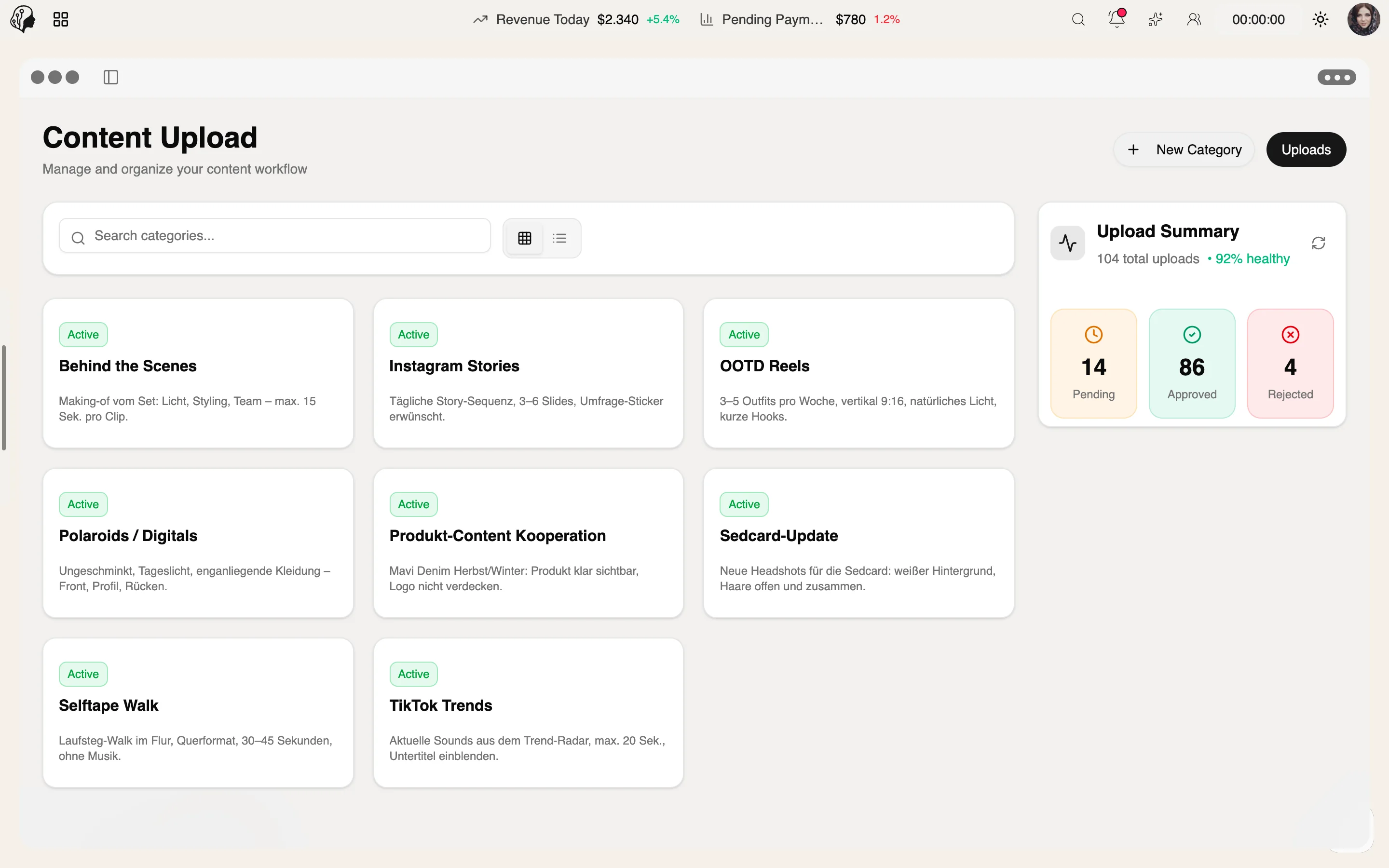Open the apps grid menu icon
This screenshot has height=868, width=1389.
pos(61,19)
